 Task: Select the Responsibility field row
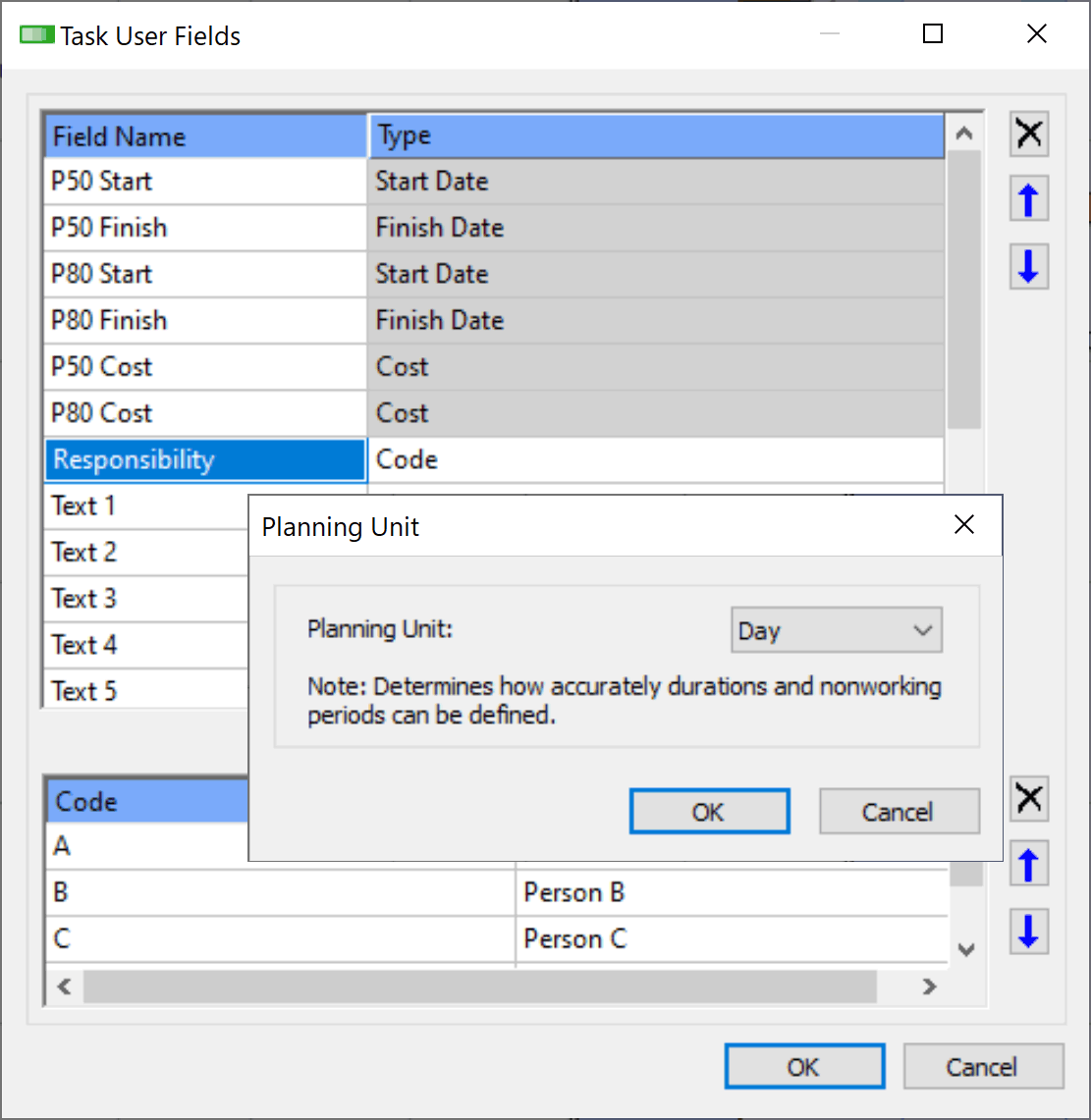[205, 459]
